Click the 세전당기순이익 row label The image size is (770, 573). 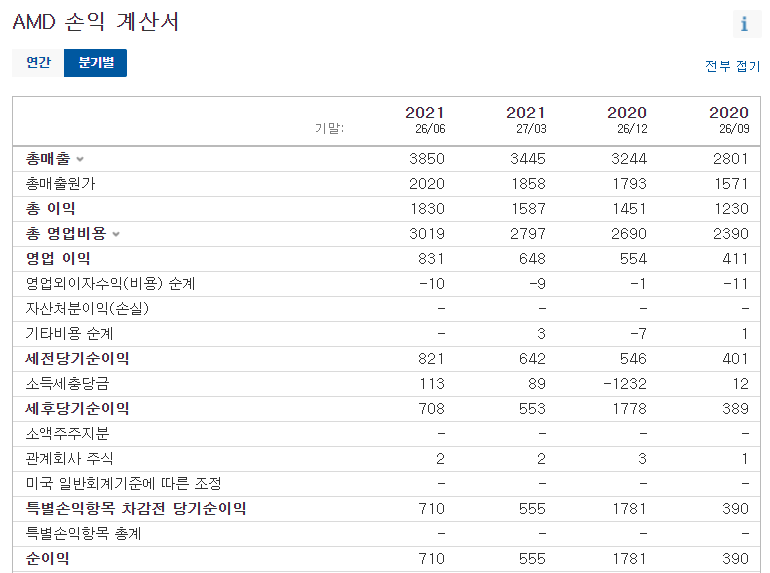(x=77, y=359)
